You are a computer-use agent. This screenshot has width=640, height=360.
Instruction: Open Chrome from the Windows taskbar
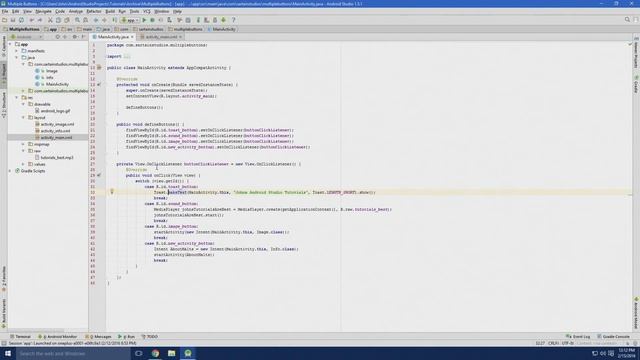click(x=155, y=353)
